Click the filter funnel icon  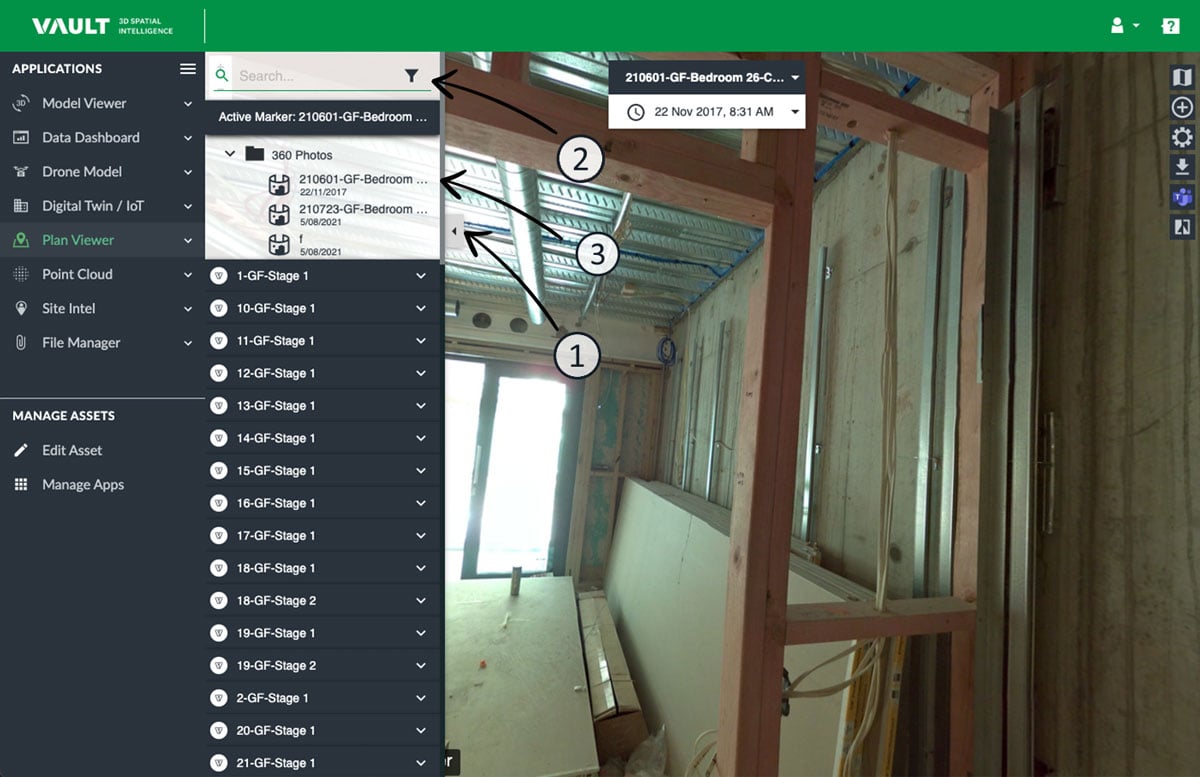click(x=411, y=76)
